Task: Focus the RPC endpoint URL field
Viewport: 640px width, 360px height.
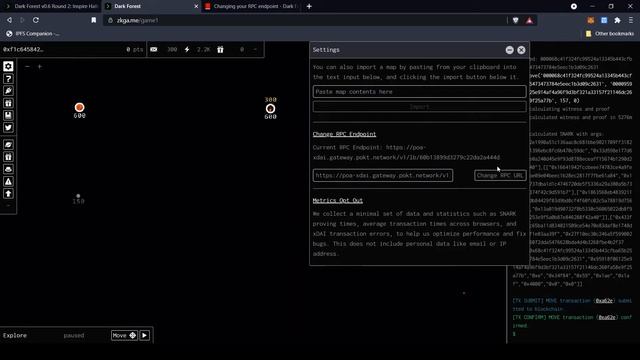Action: point(383,176)
